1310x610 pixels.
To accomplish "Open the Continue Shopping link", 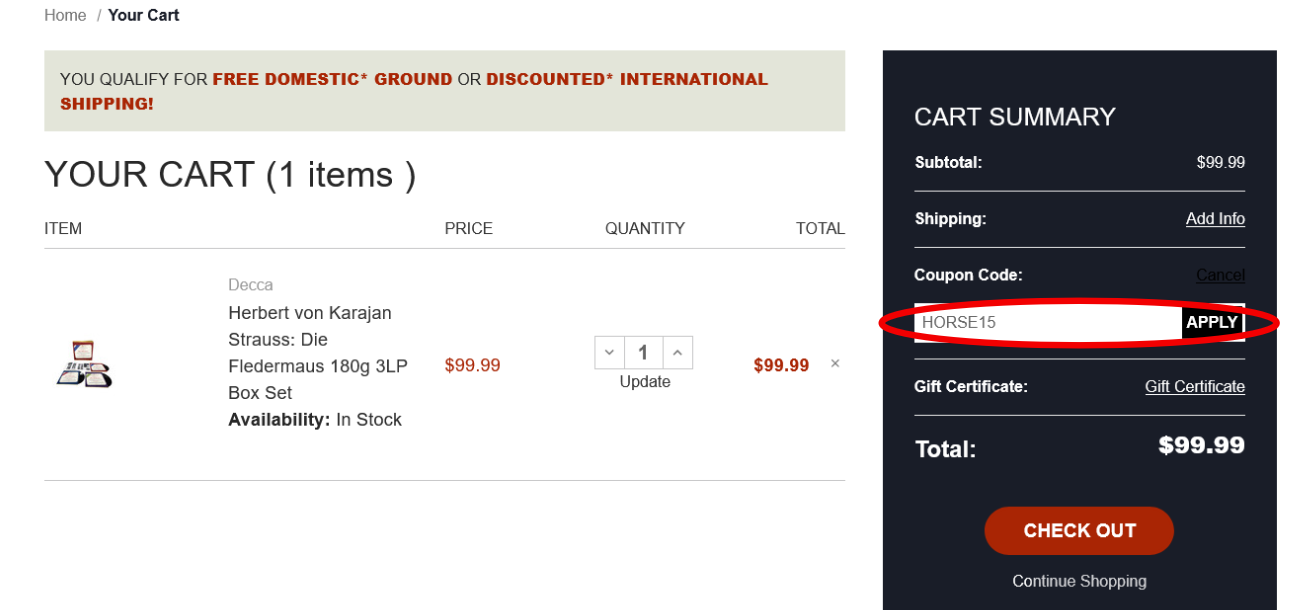I will coord(1079,581).
